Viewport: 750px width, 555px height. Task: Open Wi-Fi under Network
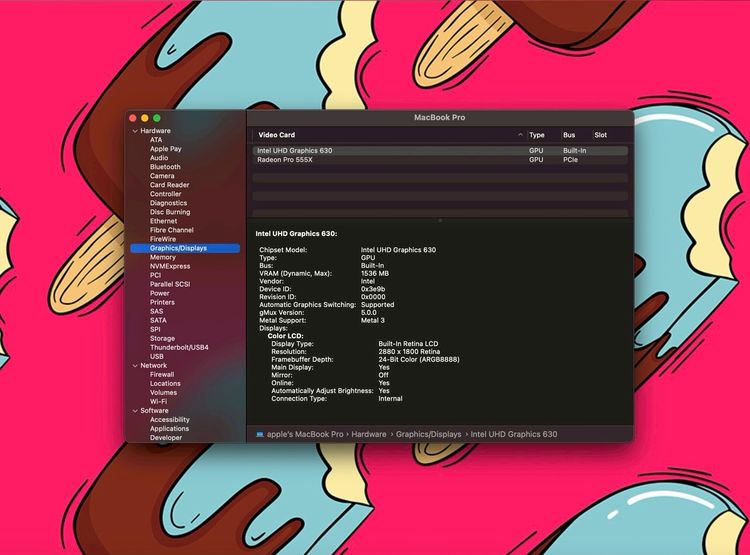coord(158,401)
